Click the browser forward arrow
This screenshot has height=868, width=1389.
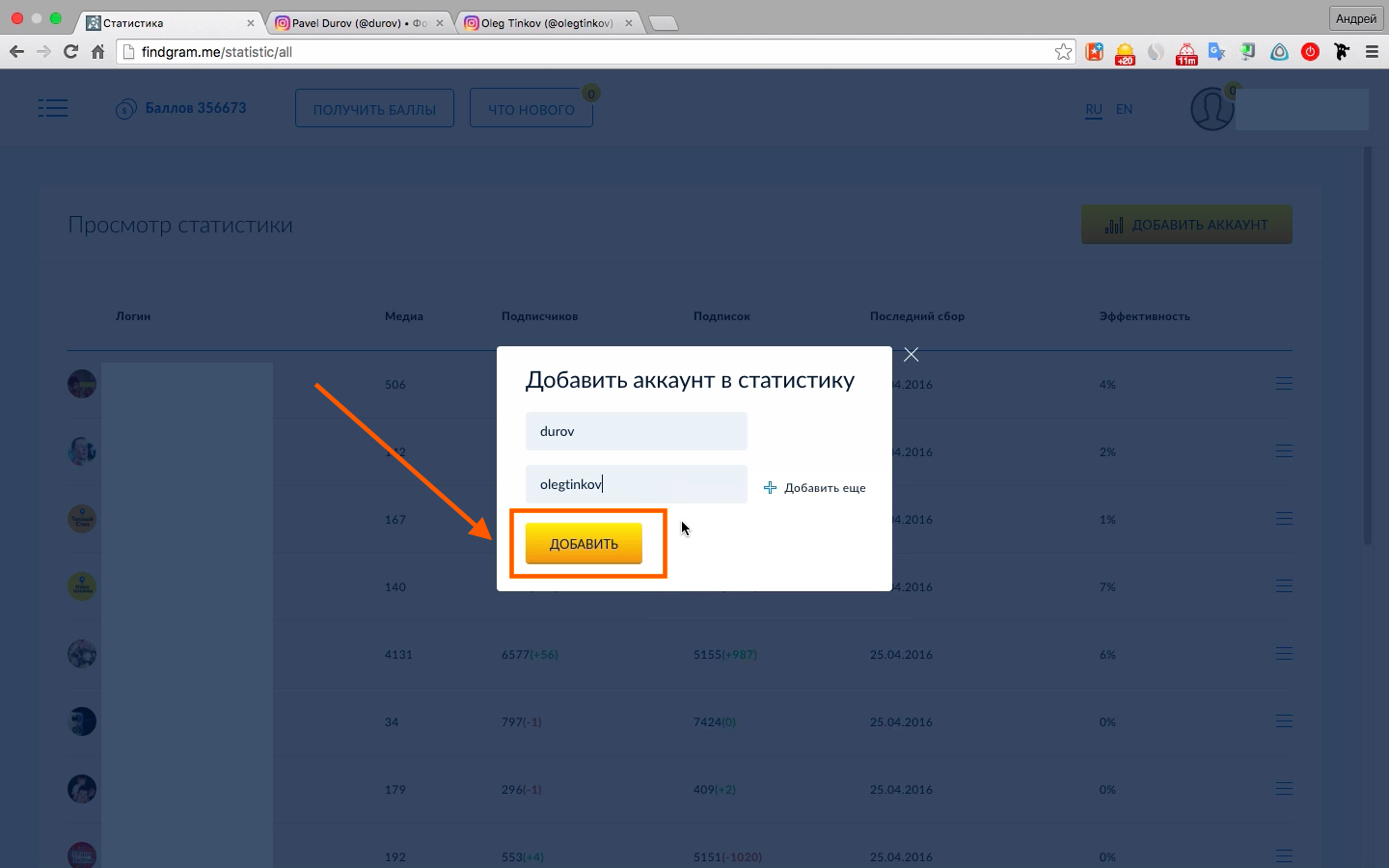pos(43,52)
